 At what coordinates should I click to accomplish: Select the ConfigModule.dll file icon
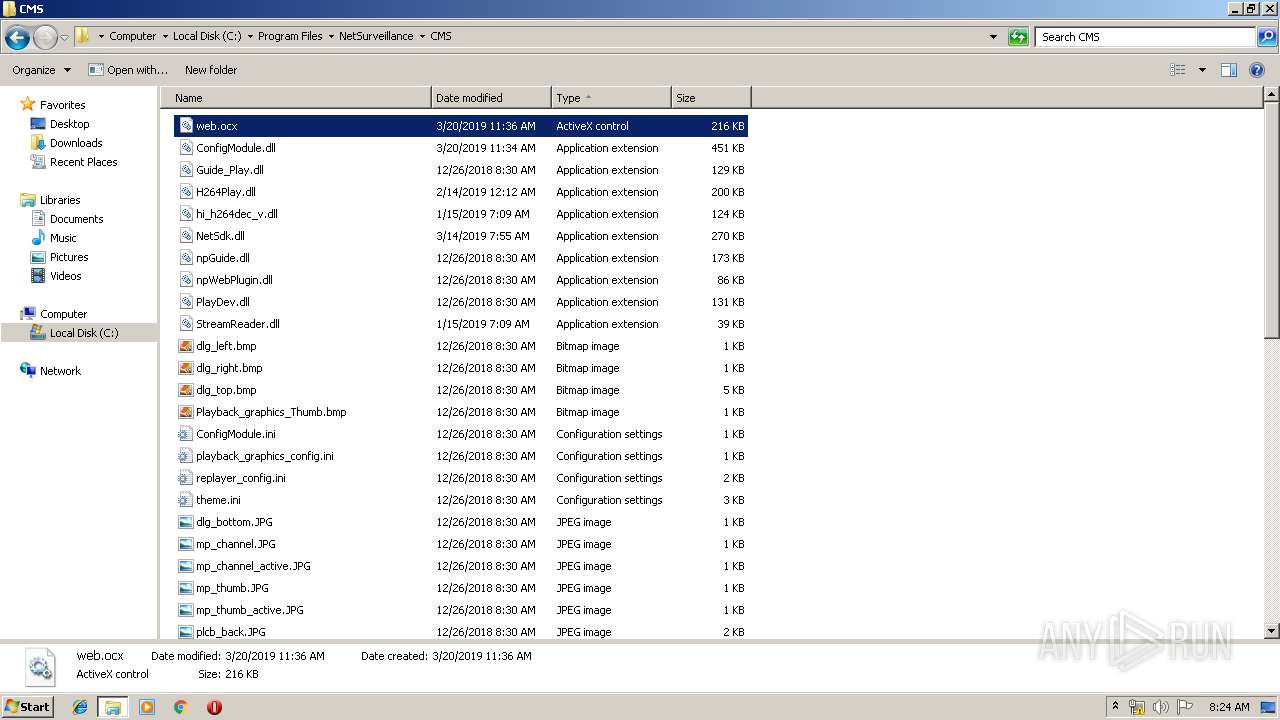tap(185, 148)
